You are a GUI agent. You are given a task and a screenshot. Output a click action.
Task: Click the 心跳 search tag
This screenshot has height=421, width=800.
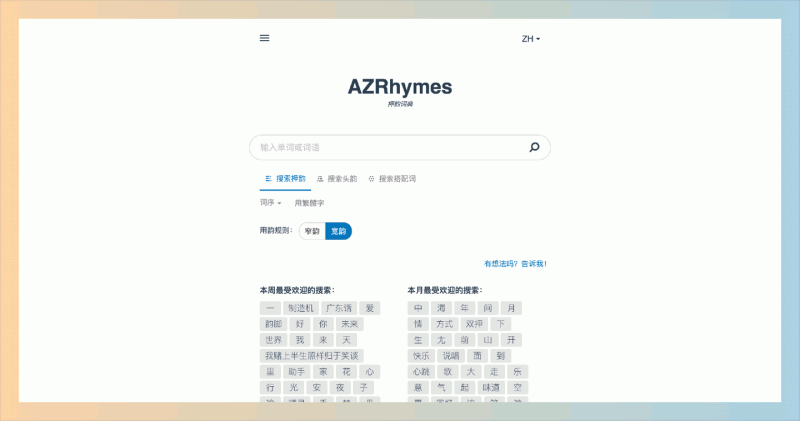pyautogui.click(x=421, y=372)
